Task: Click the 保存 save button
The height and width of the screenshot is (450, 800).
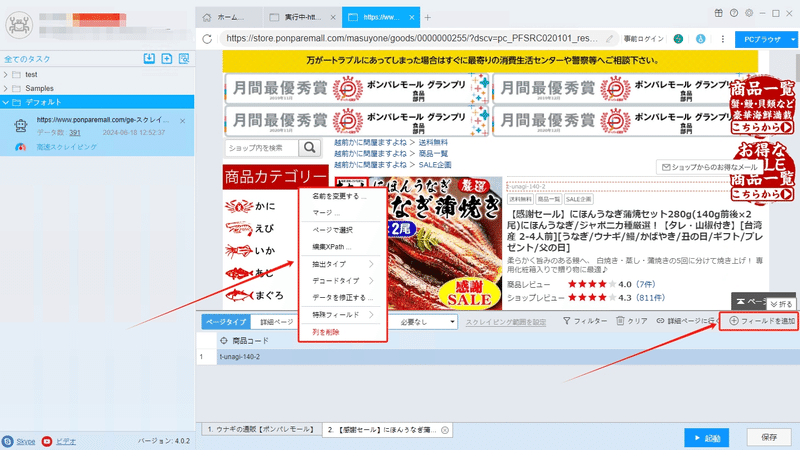Action: tap(769, 437)
